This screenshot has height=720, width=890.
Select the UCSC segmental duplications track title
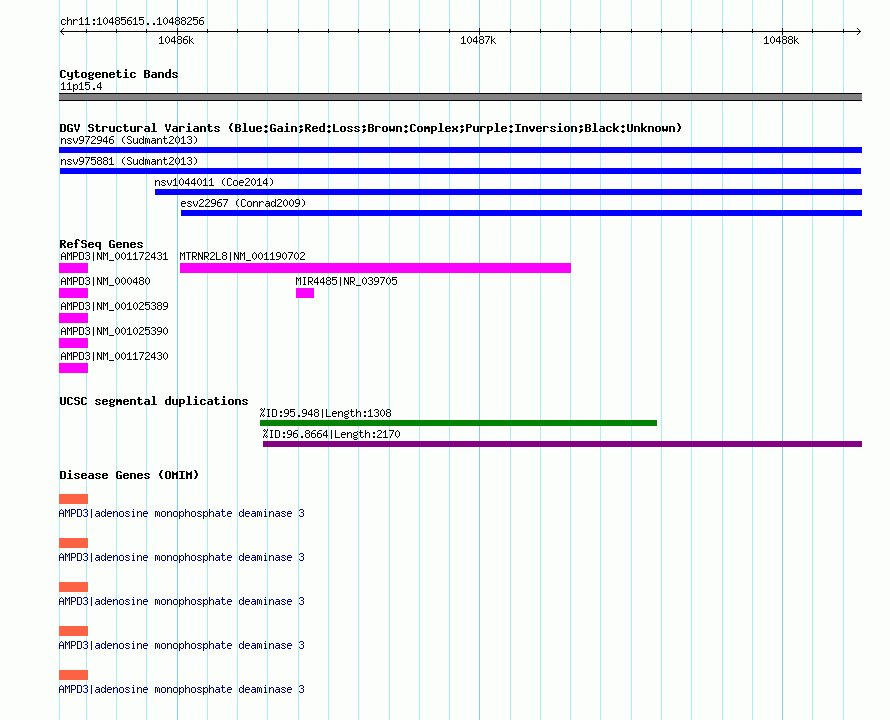point(154,401)
